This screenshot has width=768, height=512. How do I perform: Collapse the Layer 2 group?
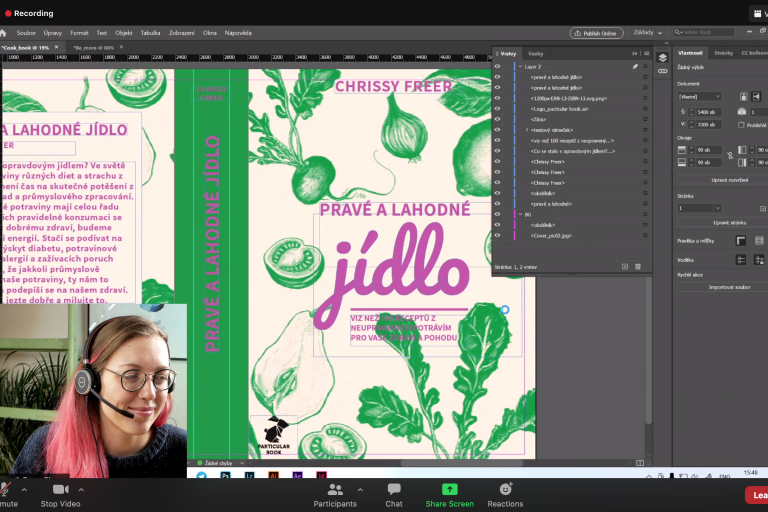point(518,66)
